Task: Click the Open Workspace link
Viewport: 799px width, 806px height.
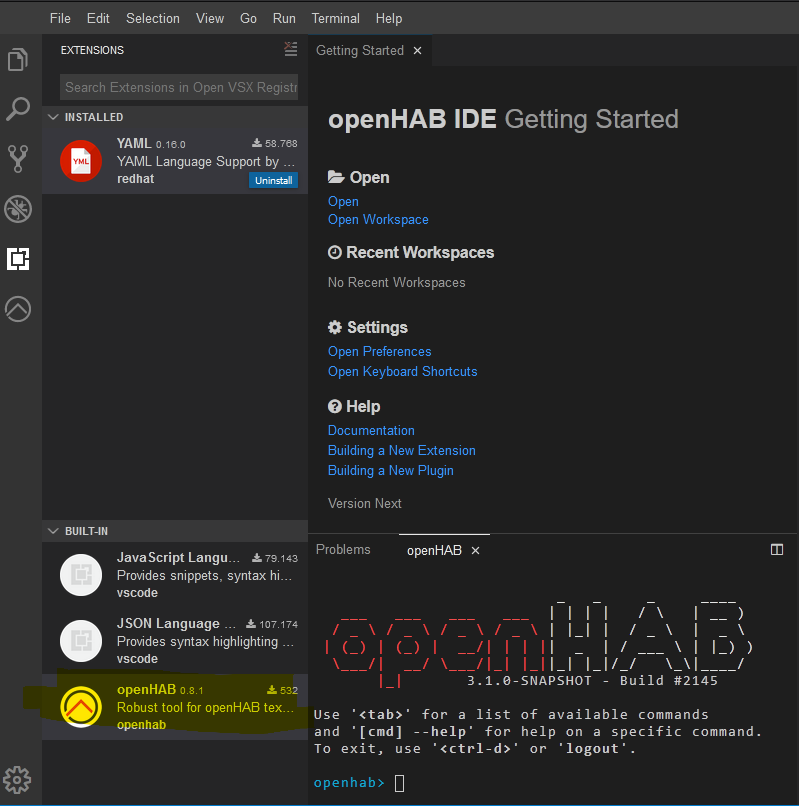Action: [x=378, y=220]
